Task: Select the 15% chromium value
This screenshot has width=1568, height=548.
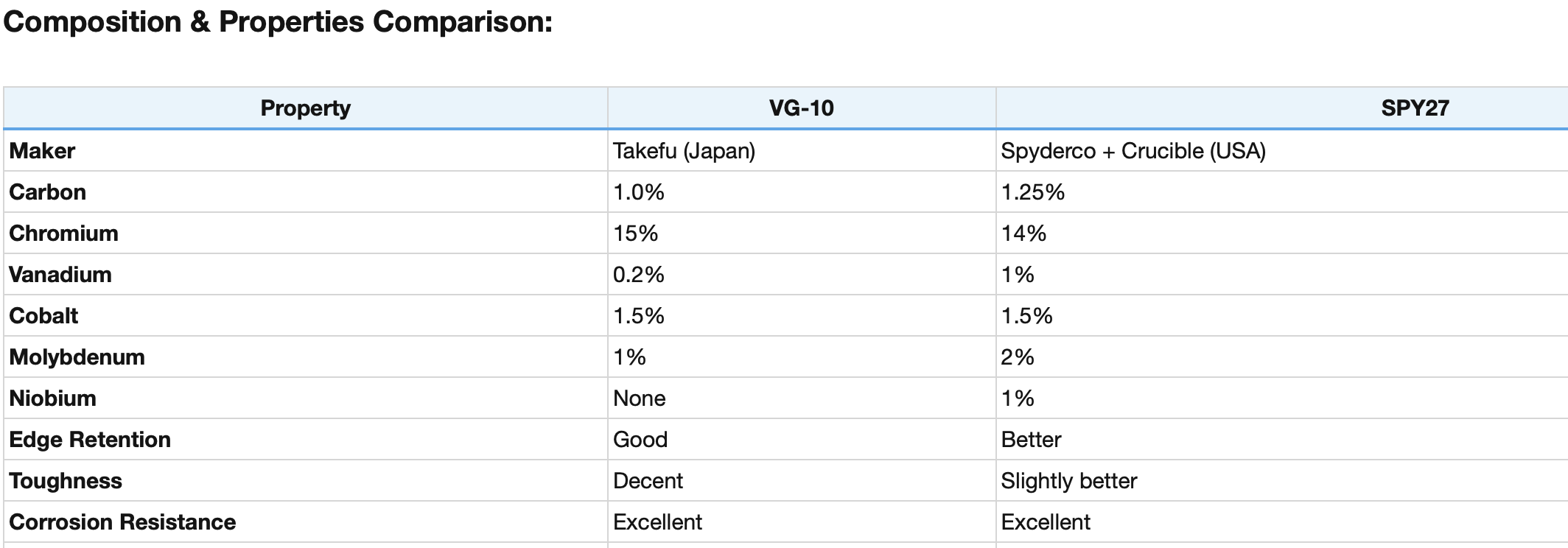Action: point(635,233)
